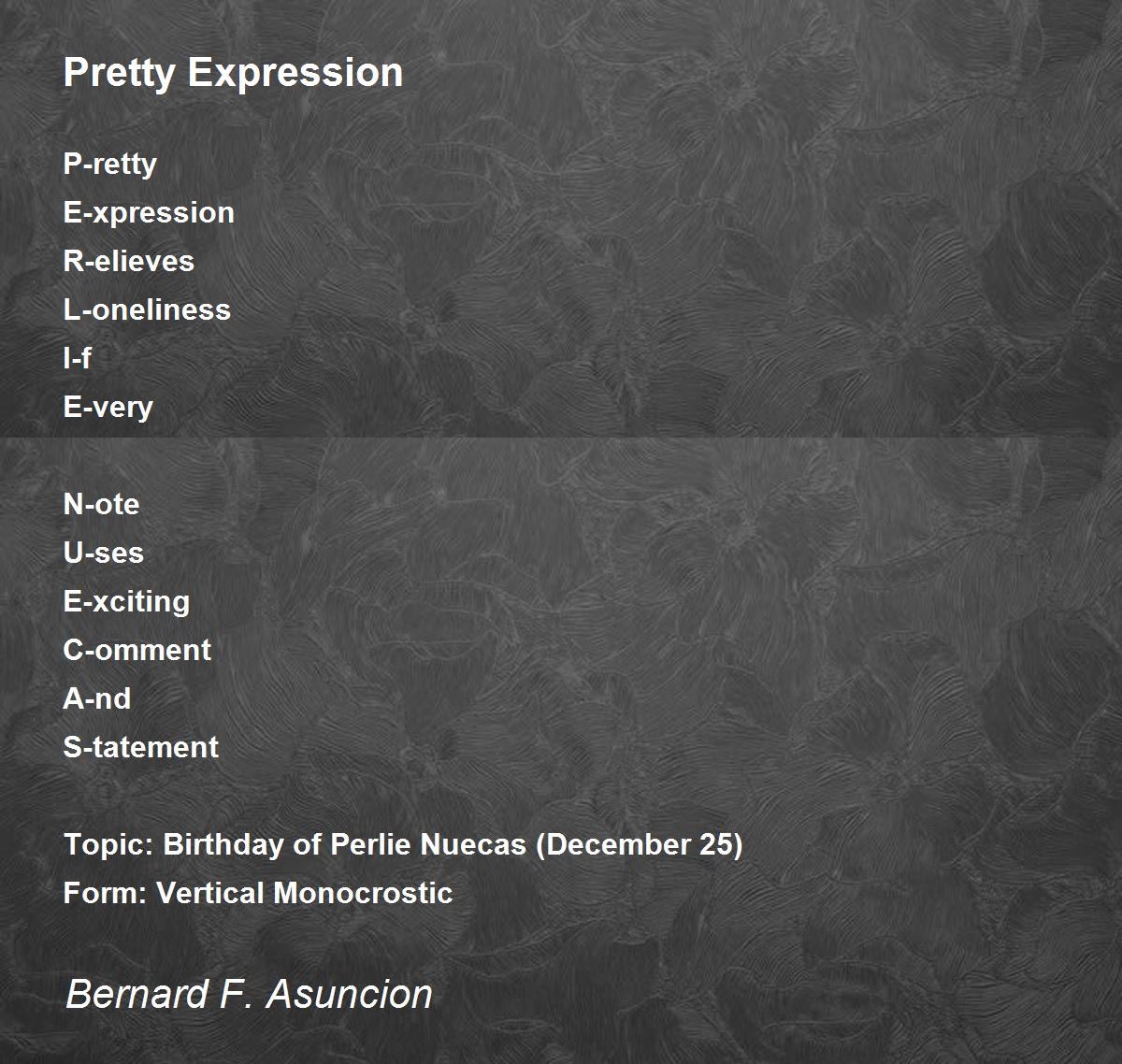The width and height of the screenshot is (1122, 1064).
Task: Select the line P-retty
Action: (x=109, y=165)
